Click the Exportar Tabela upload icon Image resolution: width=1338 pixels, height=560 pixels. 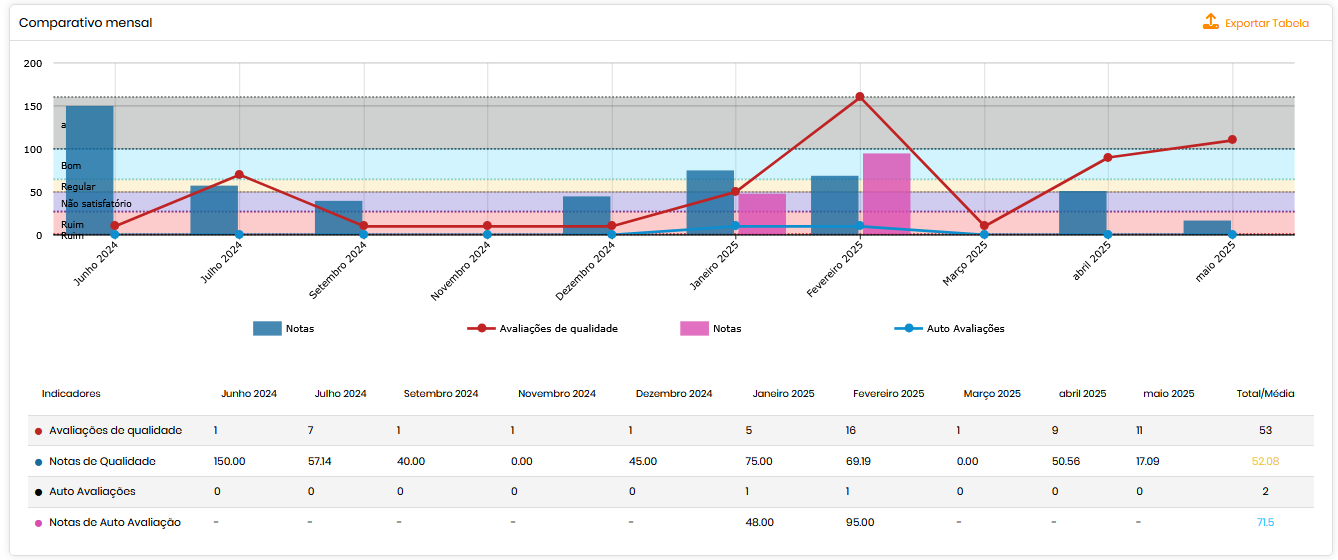click(x=1211, y=22)
